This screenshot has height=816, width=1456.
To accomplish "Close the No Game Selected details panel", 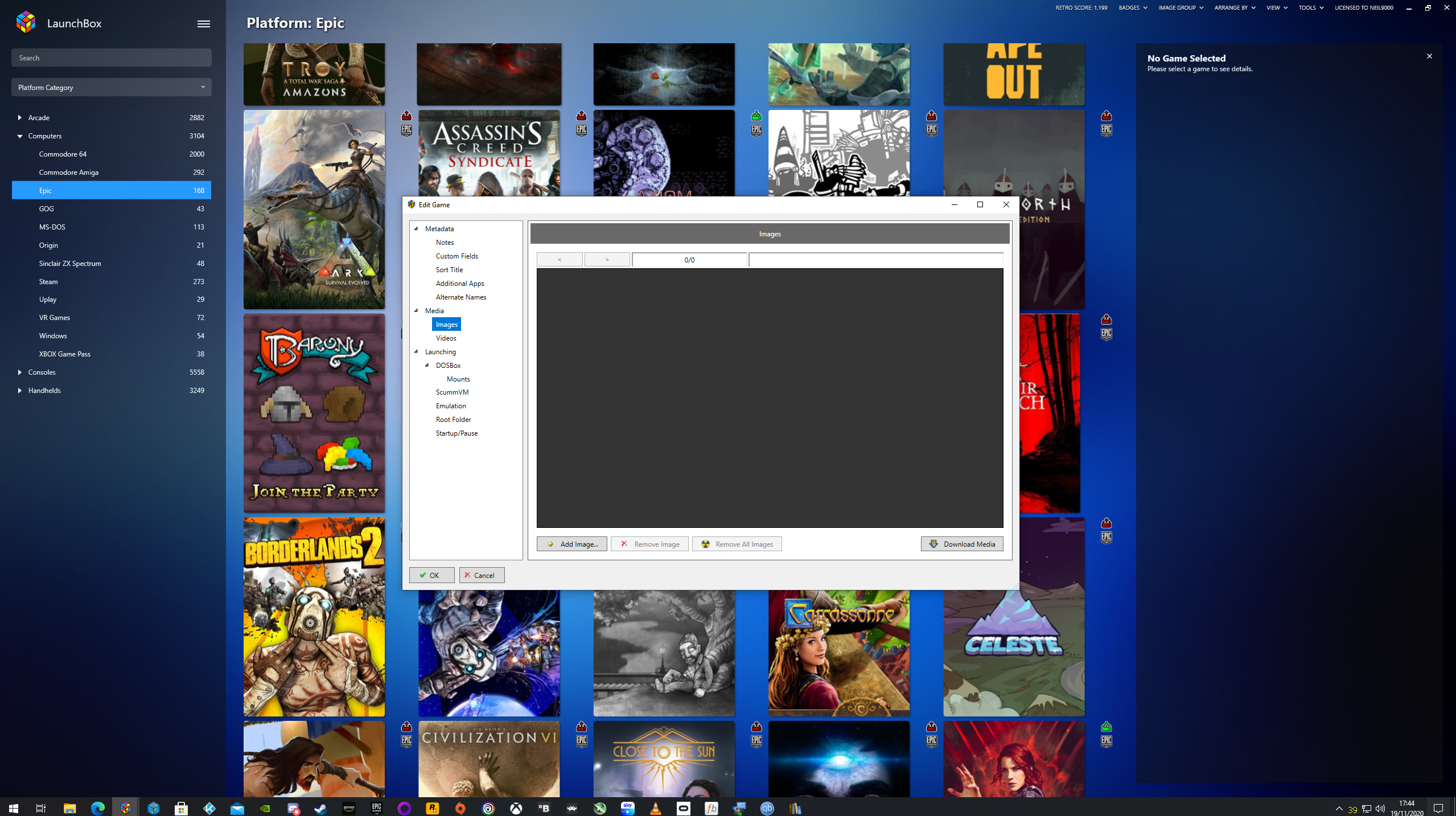I will [x=1429, y=56].
